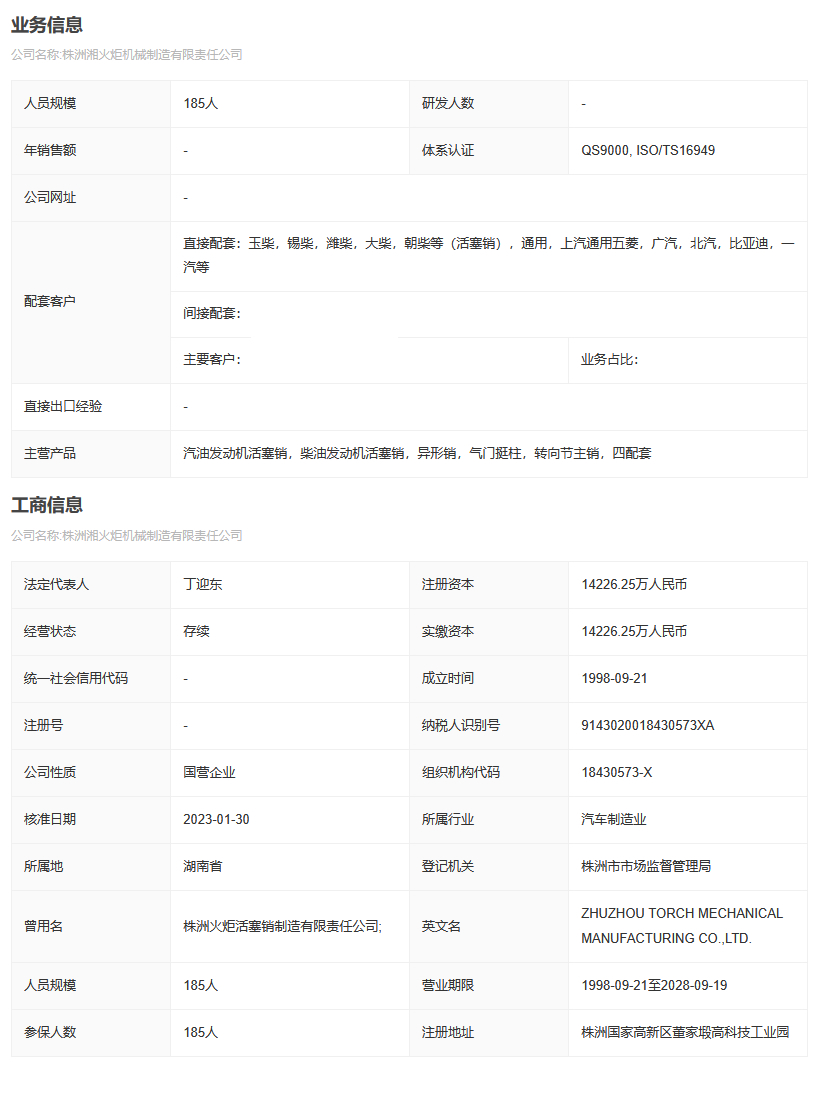
Task: Click the 所属地 label cell
Action: pos(91,867)
